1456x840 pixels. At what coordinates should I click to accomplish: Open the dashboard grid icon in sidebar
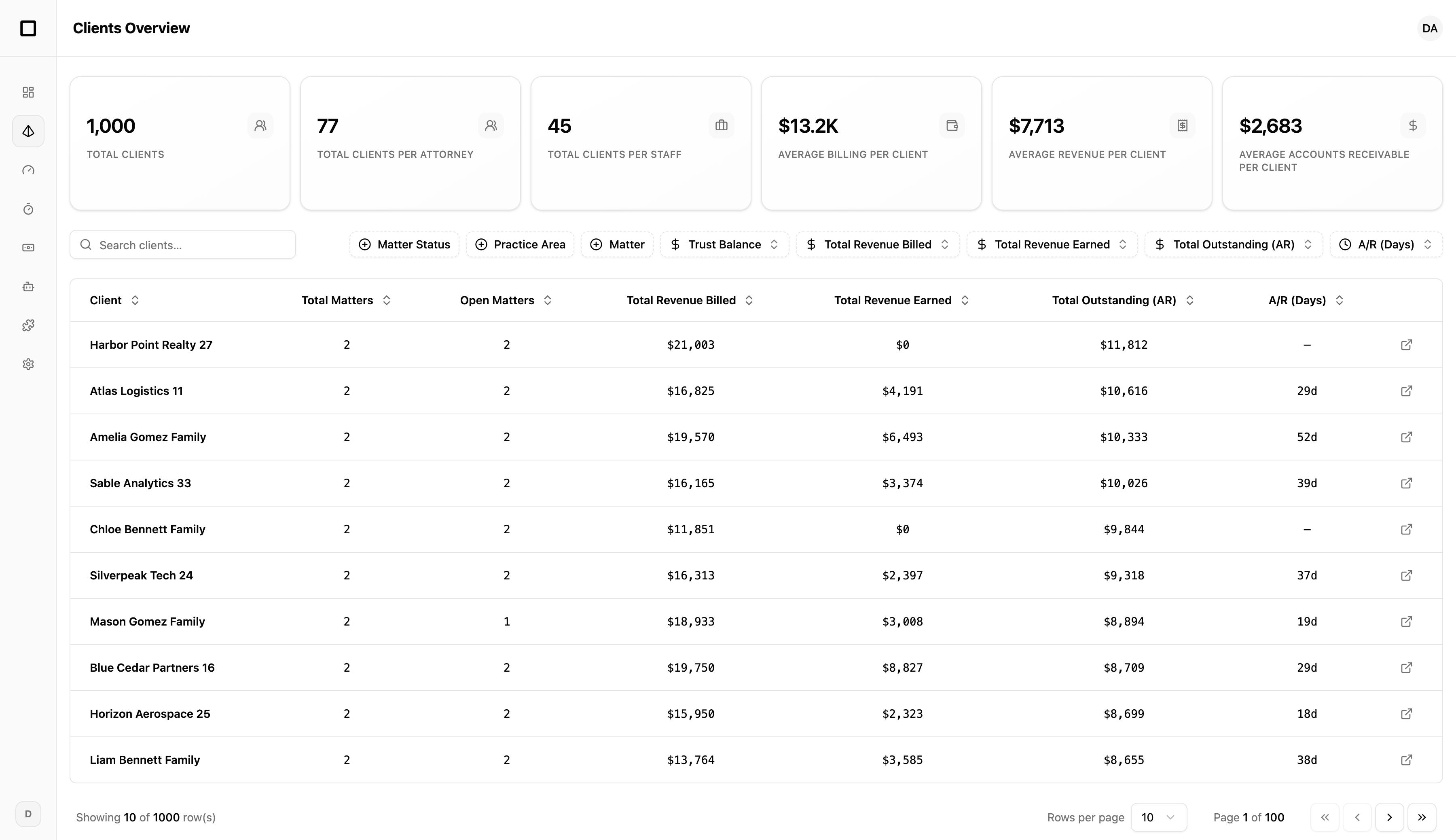click(28, 92)
